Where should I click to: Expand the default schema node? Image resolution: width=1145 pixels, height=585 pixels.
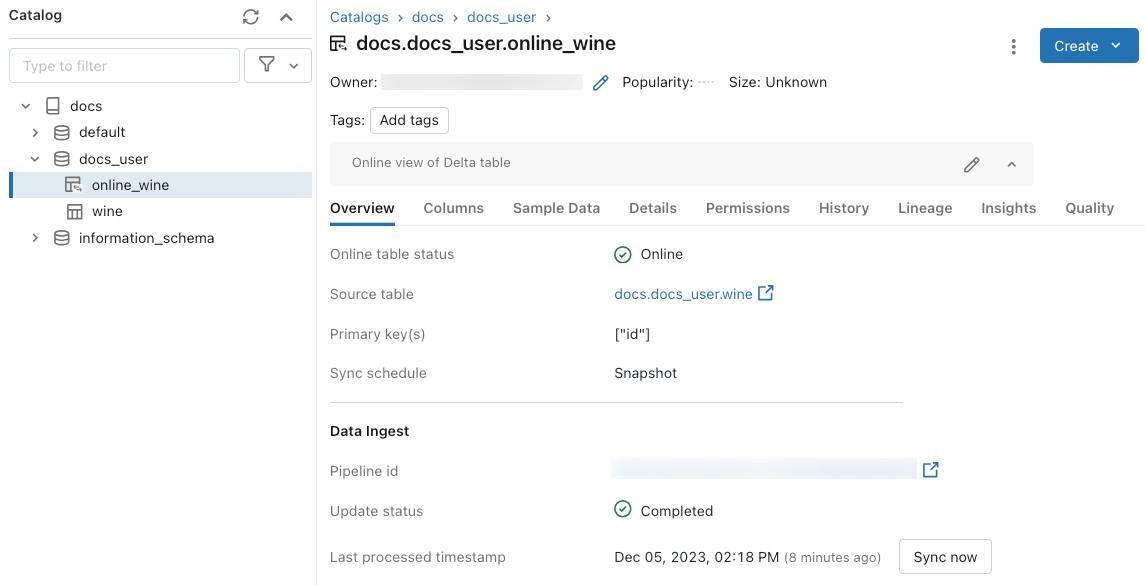pyautogui.click(x=35, y=132)
